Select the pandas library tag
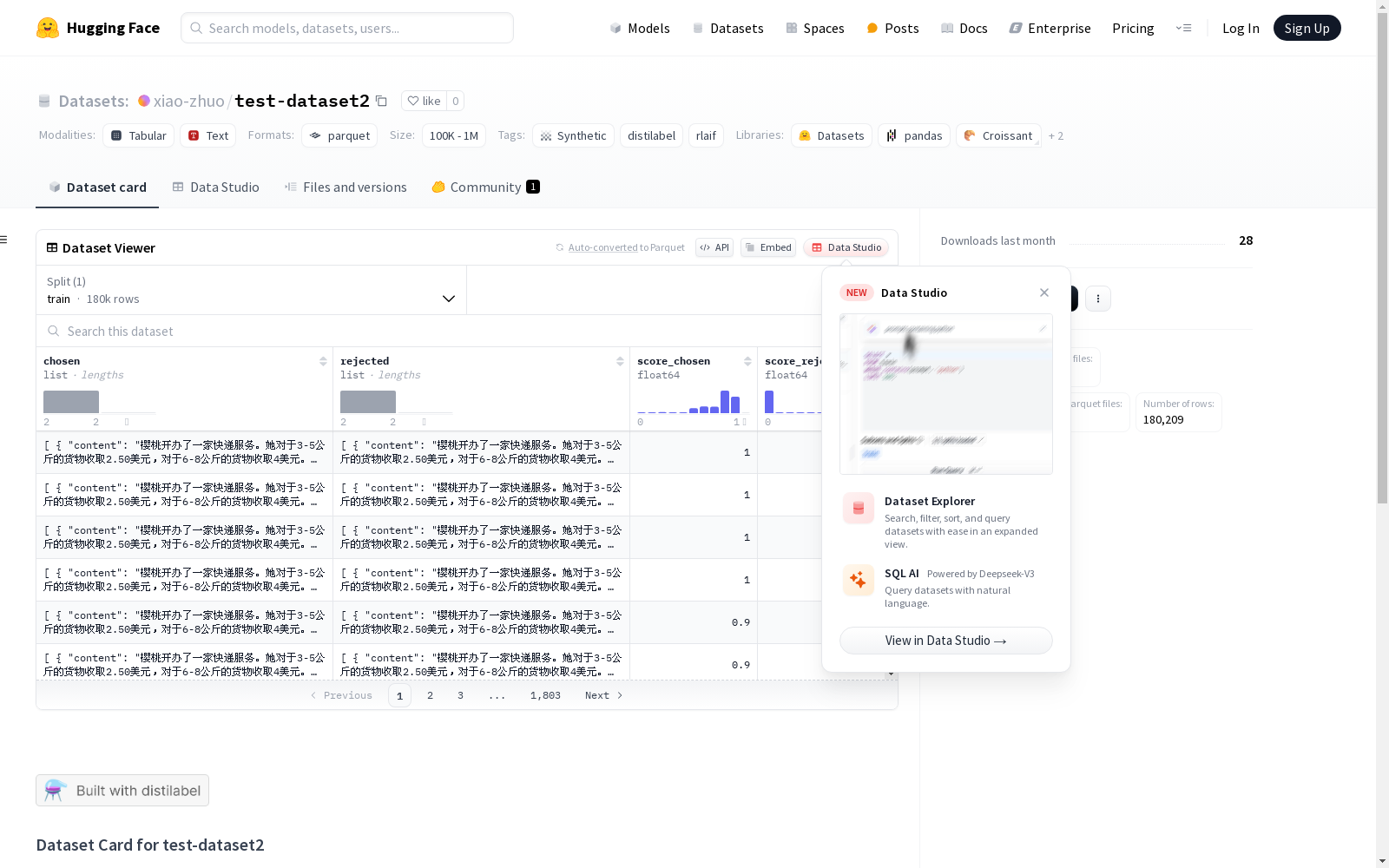Screen dimensions: 1389x868 click(x=914, y=135)
